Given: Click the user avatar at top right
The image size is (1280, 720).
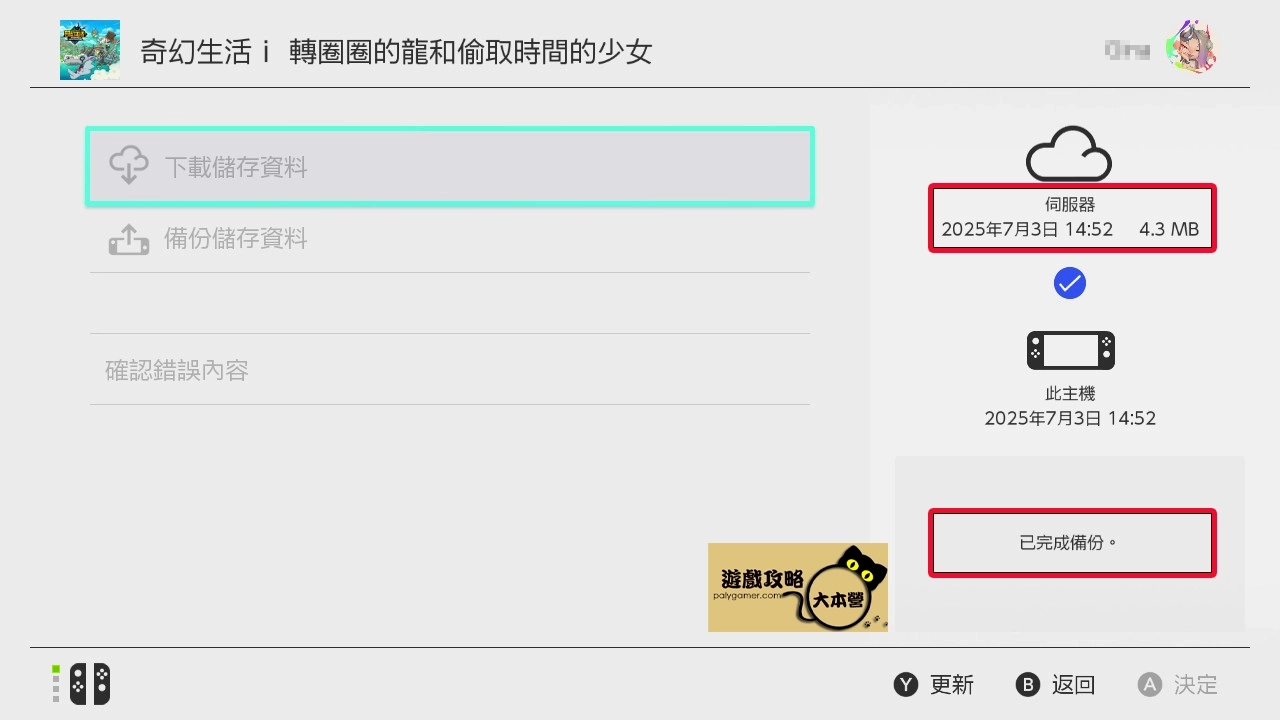Looking at the screenshot, I should point(1194,47).
